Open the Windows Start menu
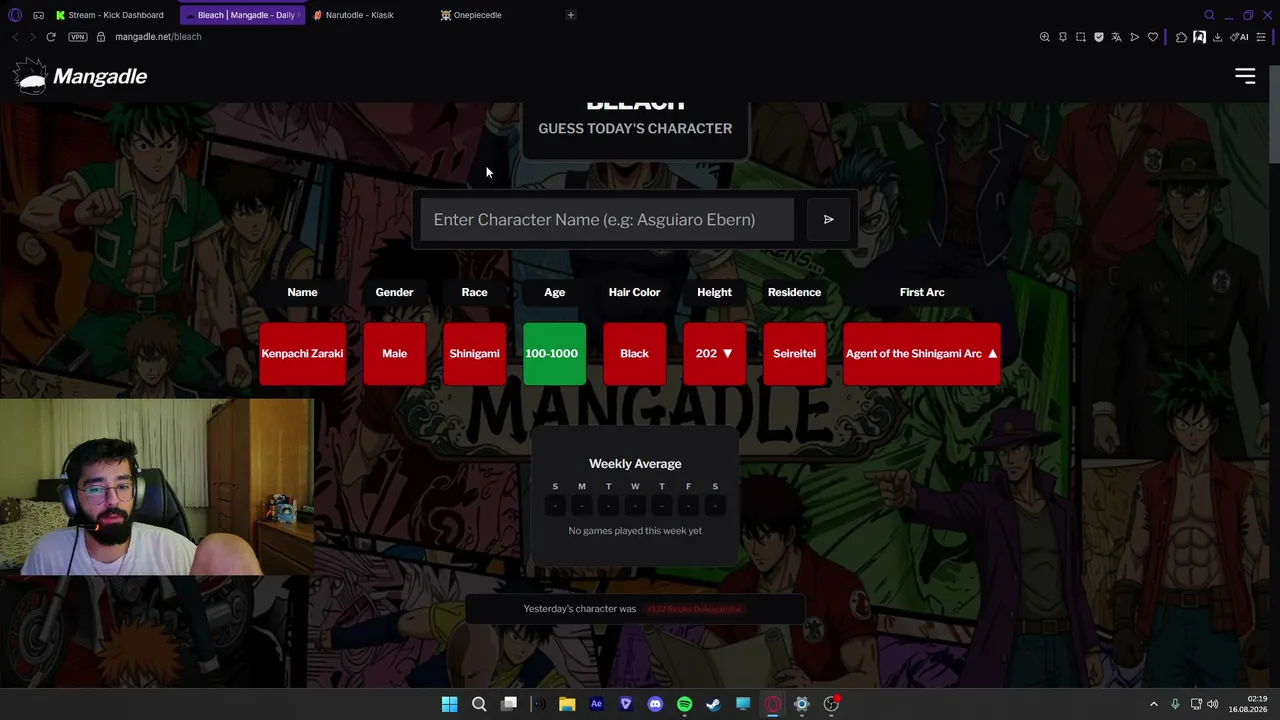Image resolution: width=1280 pixels, height=720 pixels. click(x=450, y=704)
